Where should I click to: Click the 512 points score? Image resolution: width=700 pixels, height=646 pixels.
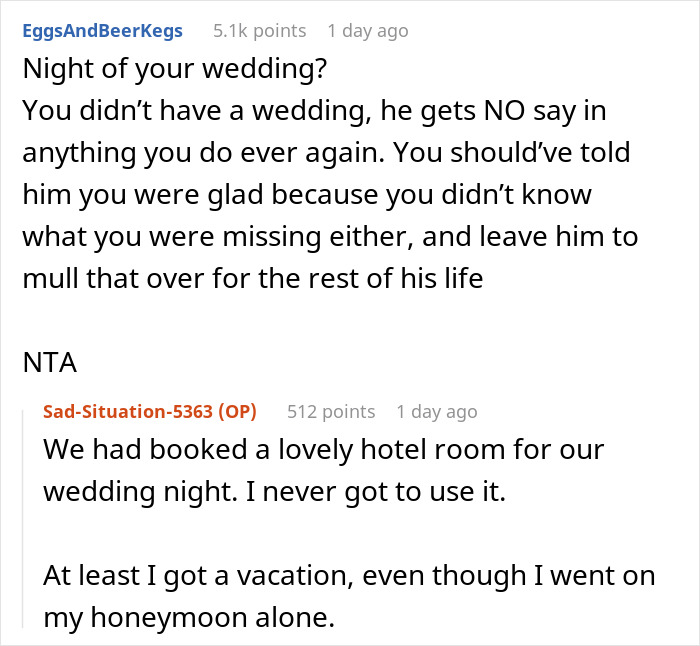(330, 411)
